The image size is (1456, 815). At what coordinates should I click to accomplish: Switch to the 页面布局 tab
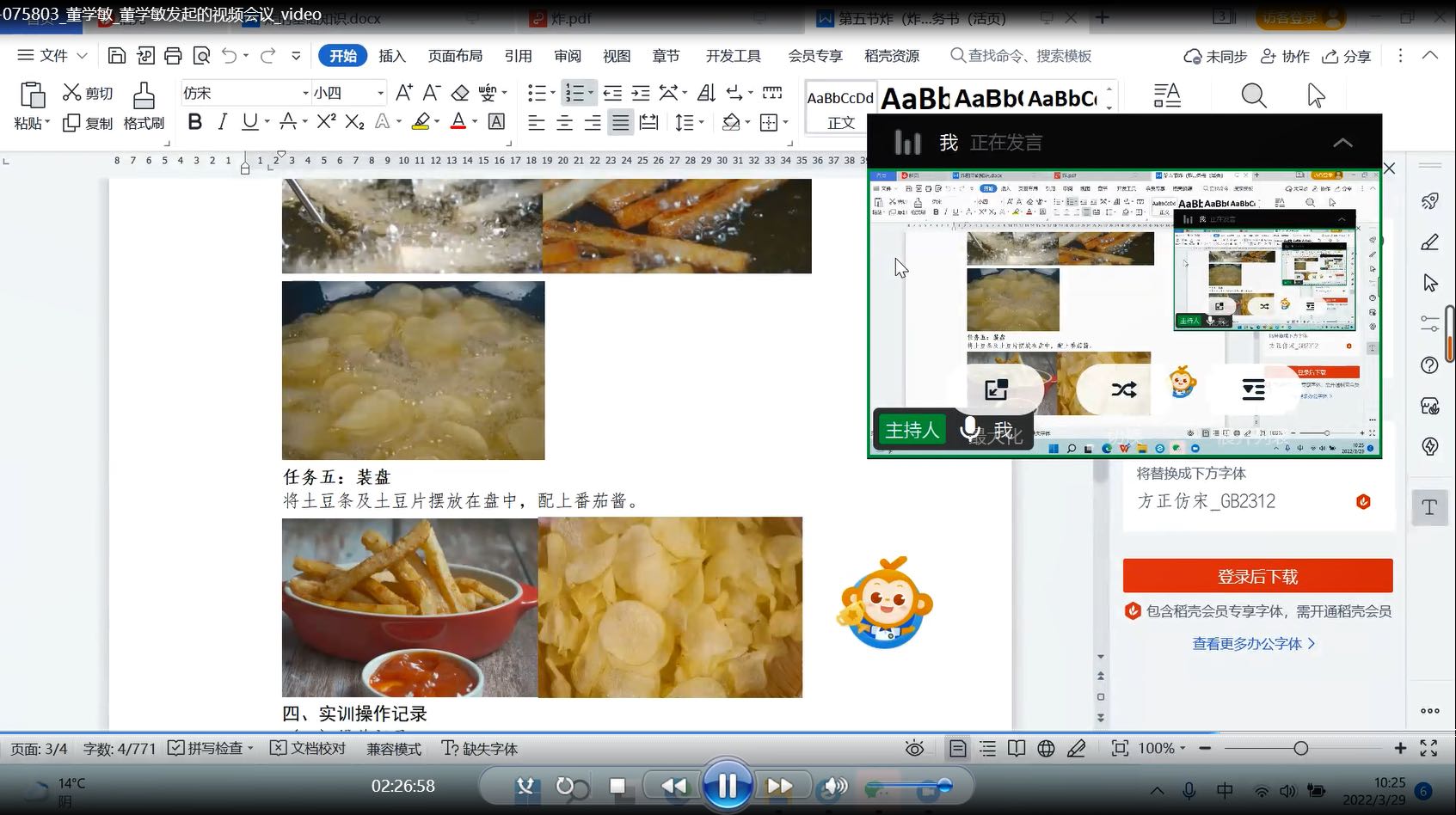pos(455,56)
